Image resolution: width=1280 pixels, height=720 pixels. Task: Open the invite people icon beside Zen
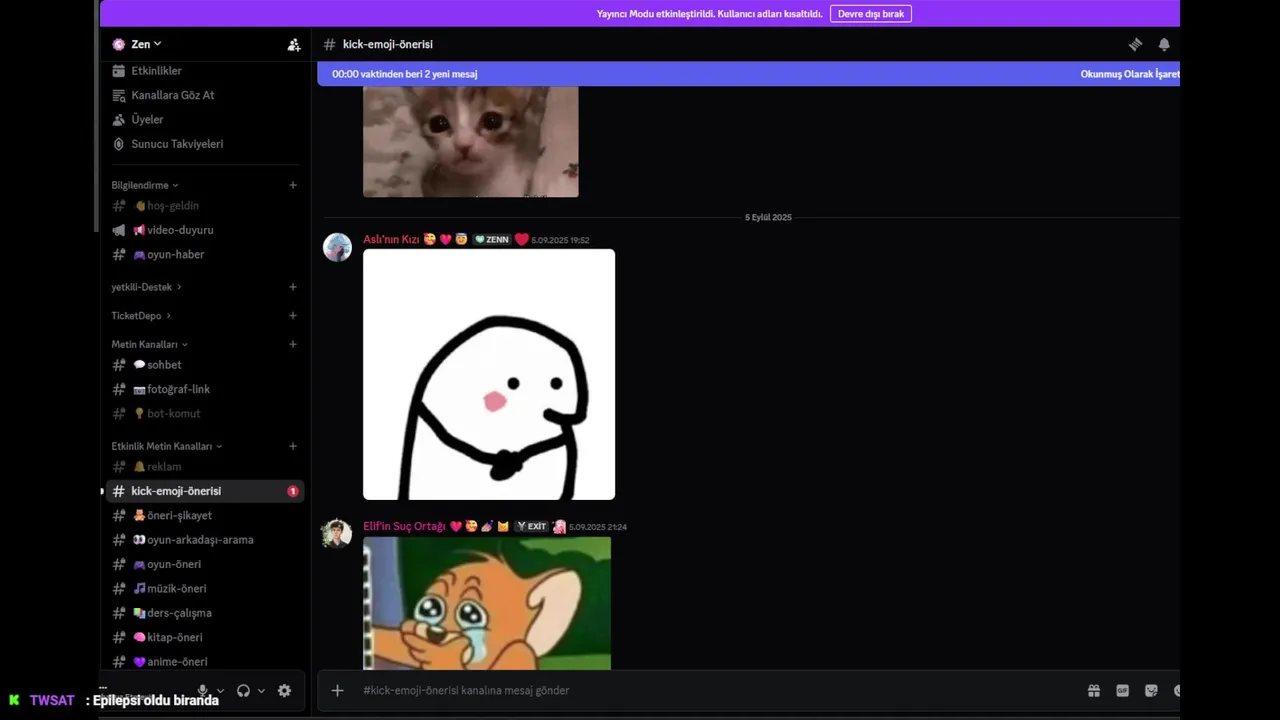[293, 44]
